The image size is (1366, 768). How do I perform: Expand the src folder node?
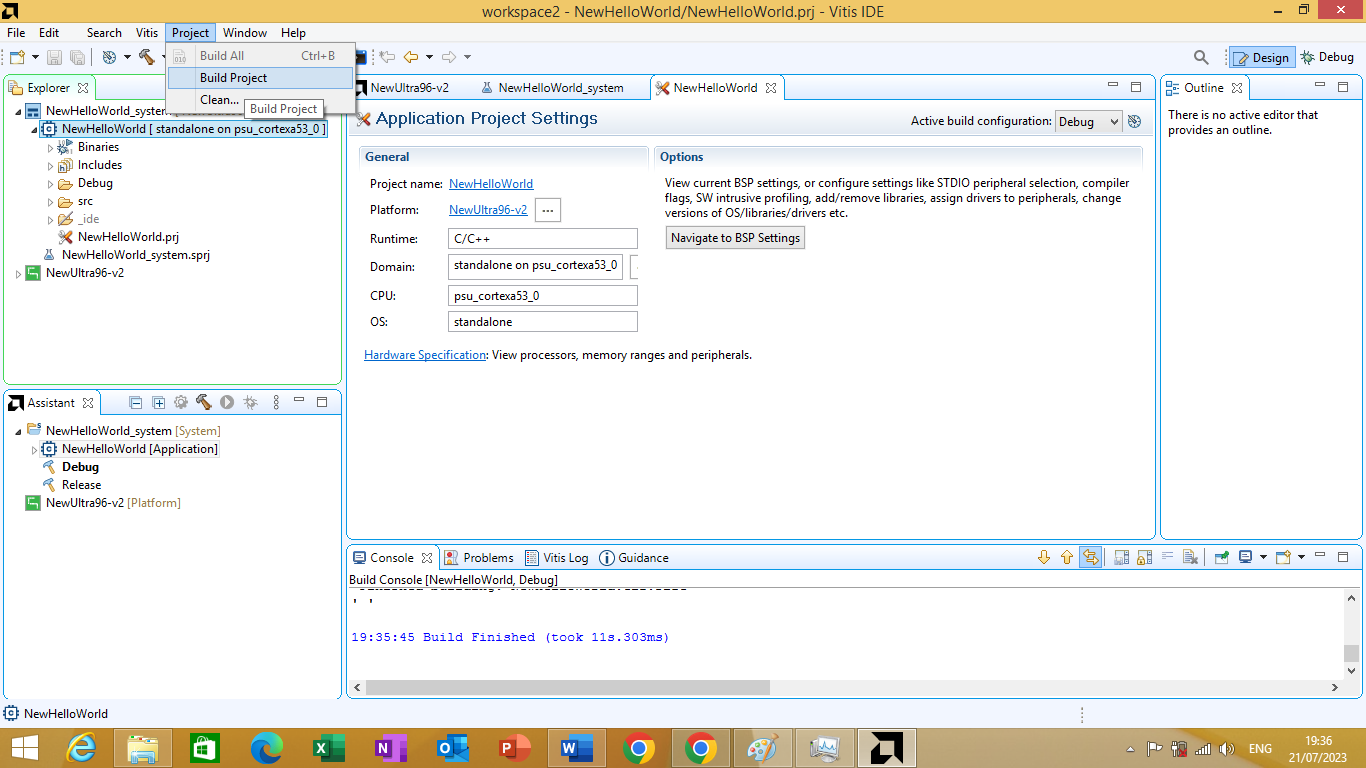point(50,201)
